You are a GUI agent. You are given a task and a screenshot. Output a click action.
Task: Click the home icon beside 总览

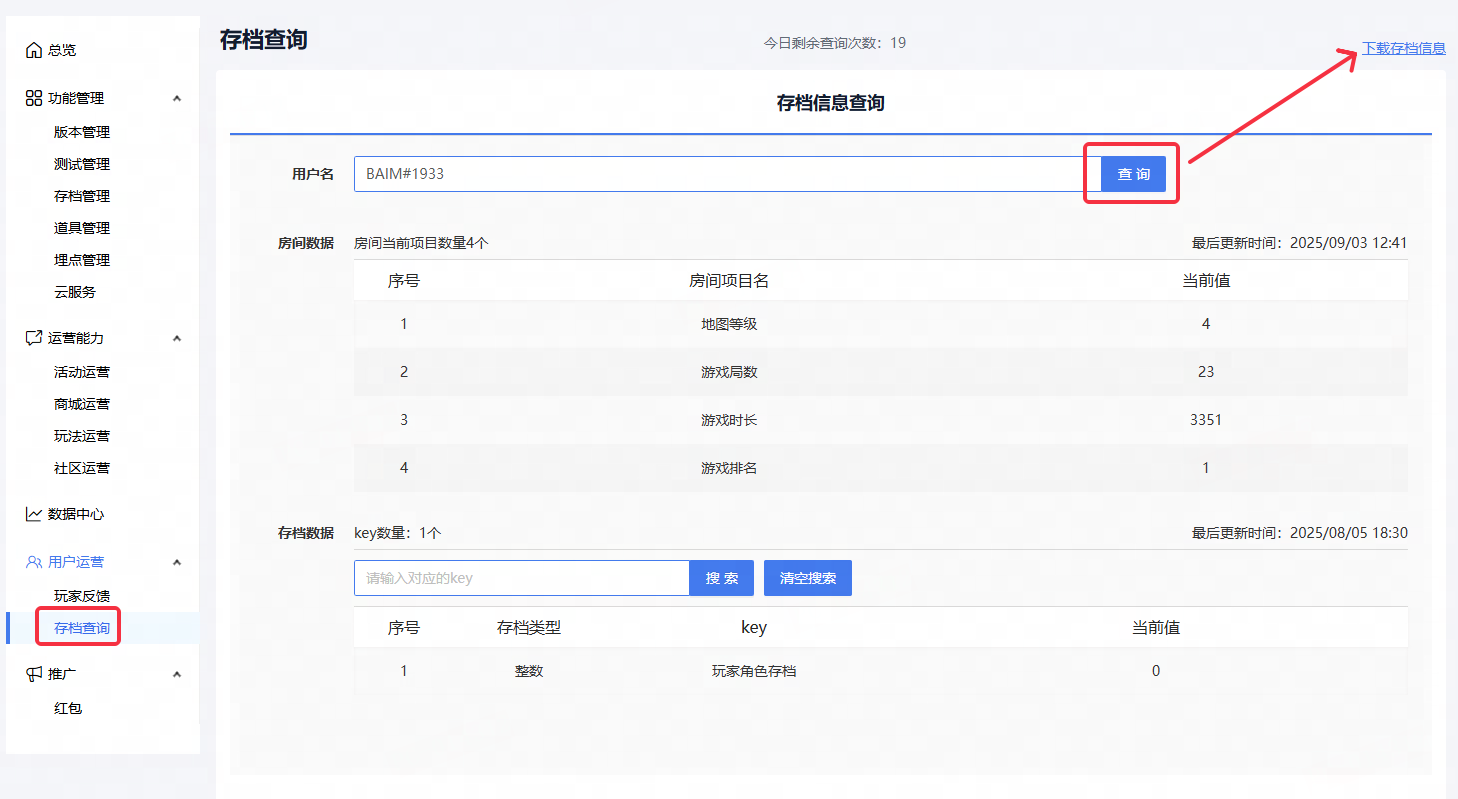(34, 50)
